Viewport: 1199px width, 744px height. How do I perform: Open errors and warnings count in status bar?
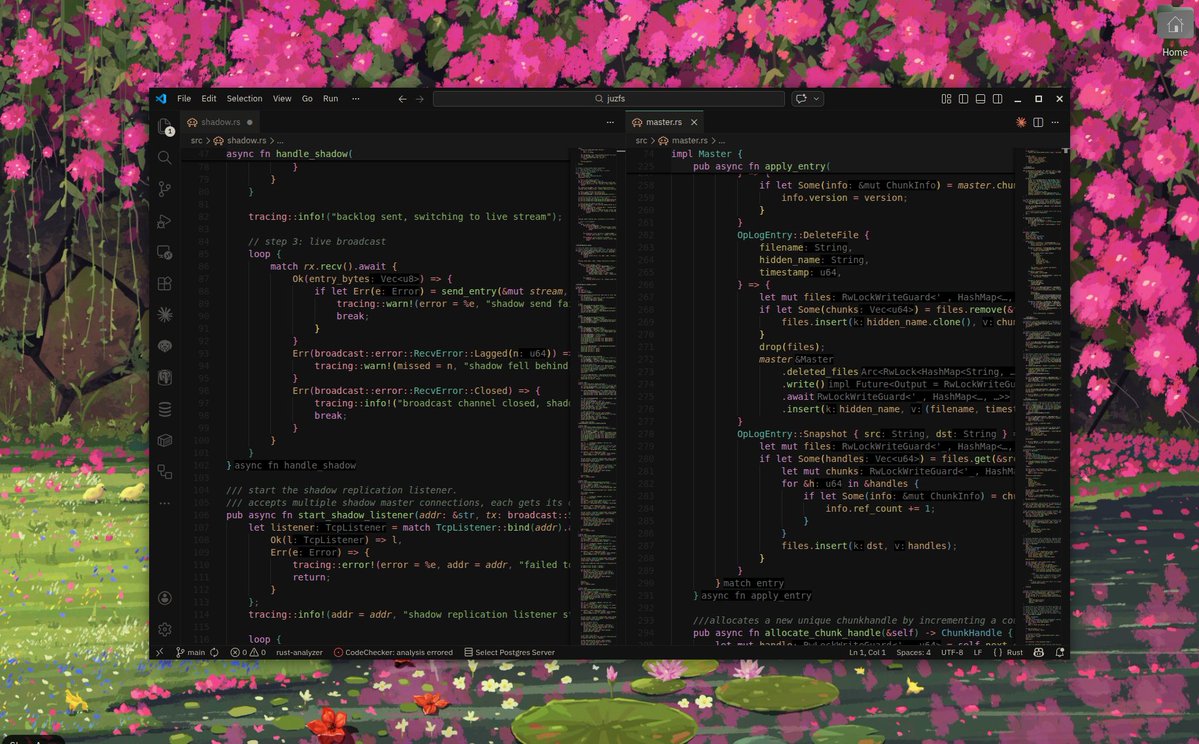tap(248, 652)
